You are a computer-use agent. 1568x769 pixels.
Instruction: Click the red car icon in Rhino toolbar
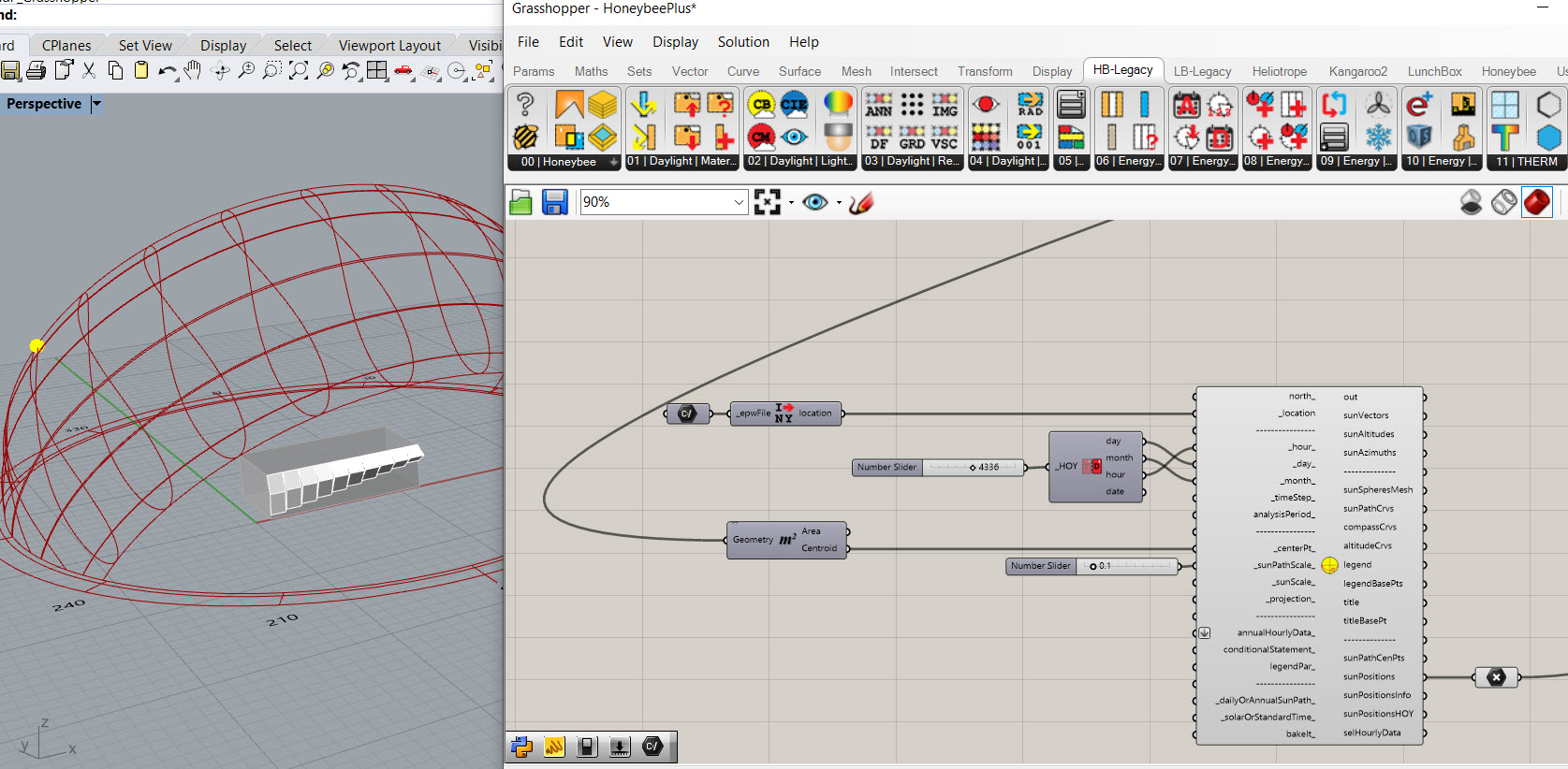coord(403,70)
